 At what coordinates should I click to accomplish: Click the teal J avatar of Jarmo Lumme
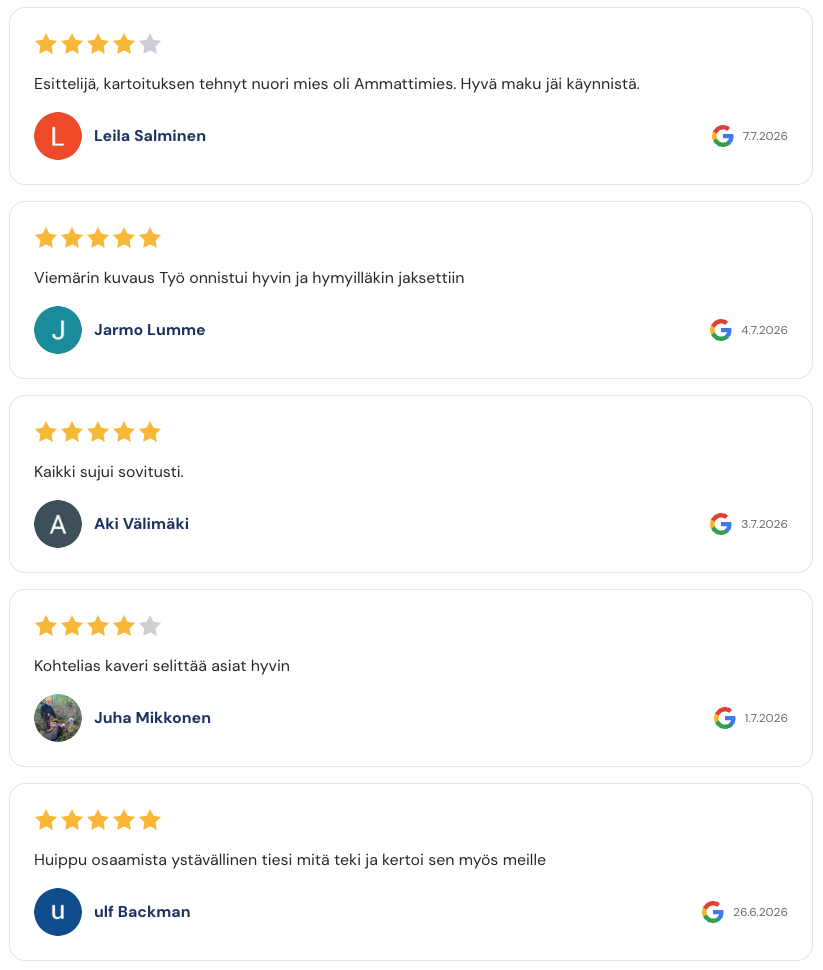pos(58,330)
